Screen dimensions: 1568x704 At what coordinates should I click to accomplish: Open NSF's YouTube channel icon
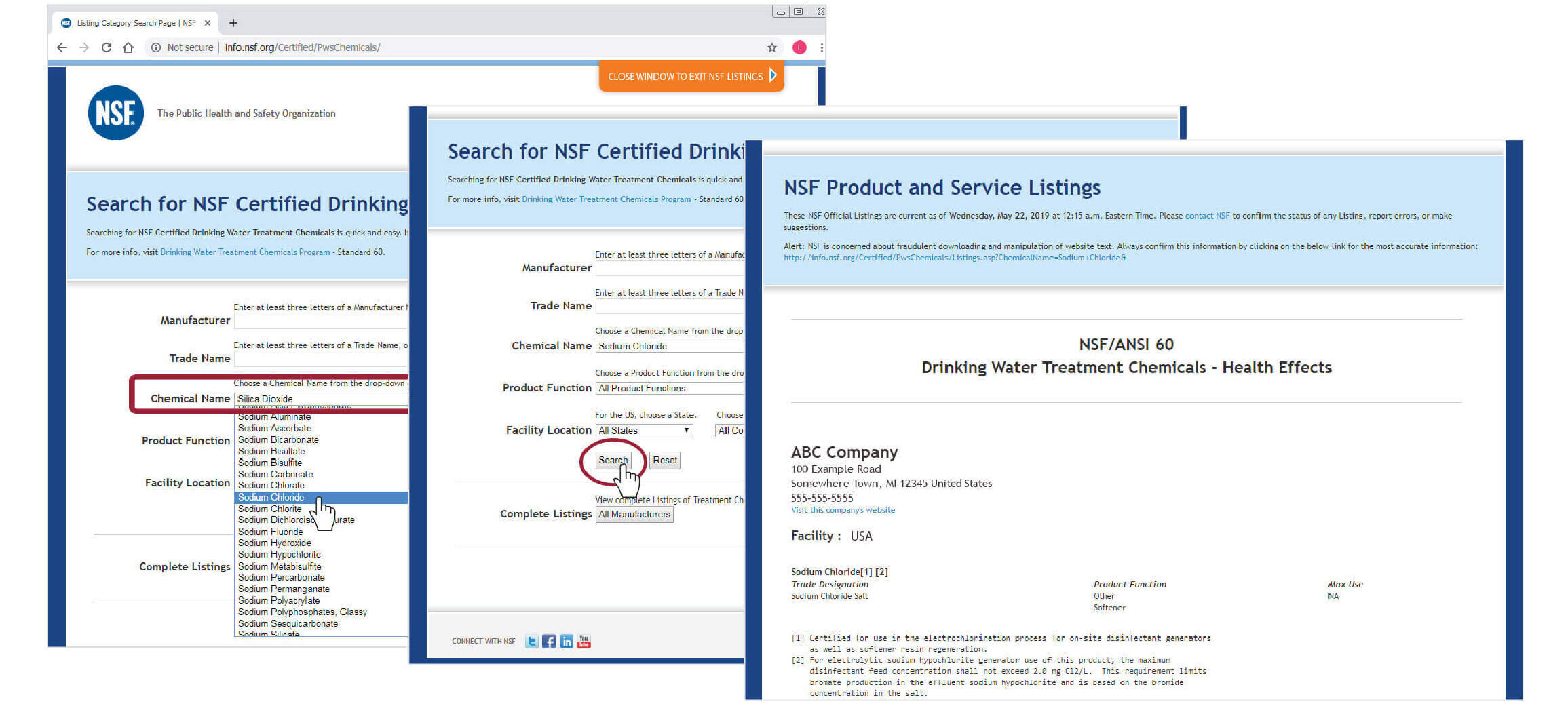coord(584,640)
